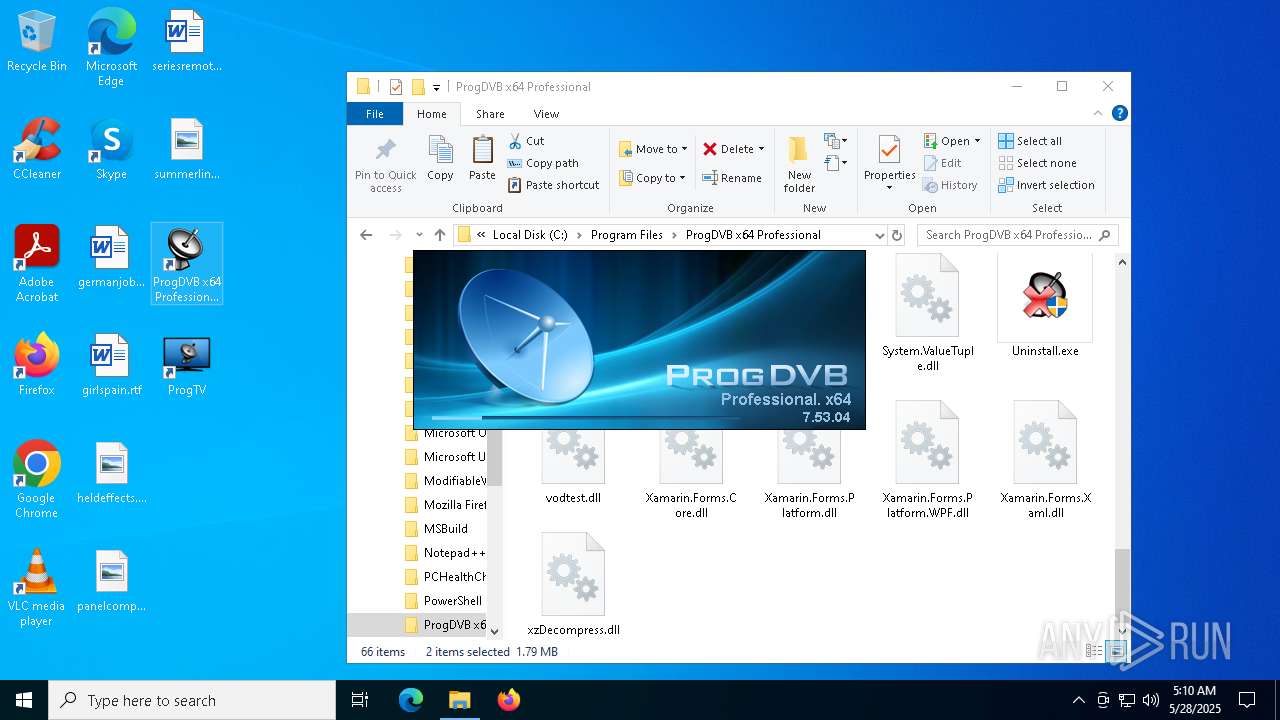Switch to large icons view in status bar
The image size is (1280, 720).
[x=1117, y=651]
